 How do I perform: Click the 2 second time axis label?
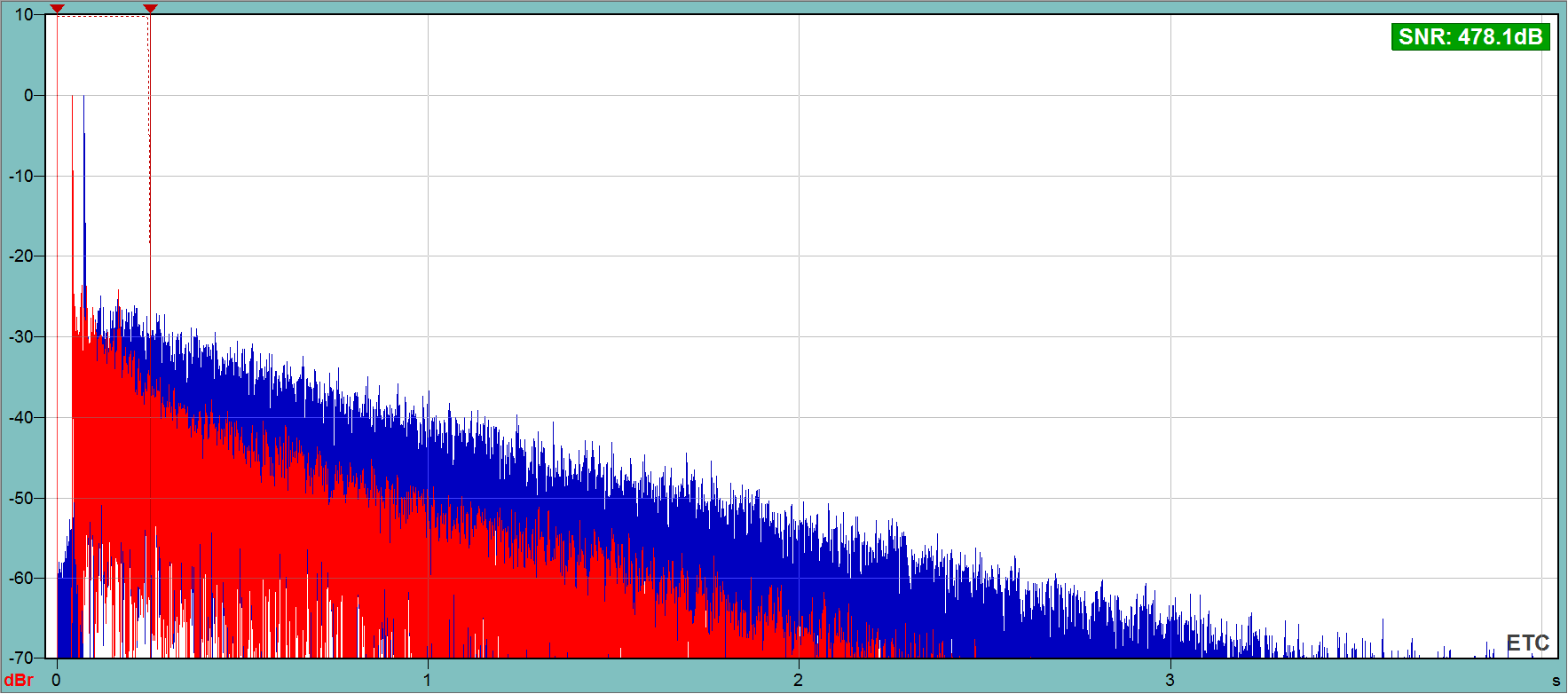798,680
